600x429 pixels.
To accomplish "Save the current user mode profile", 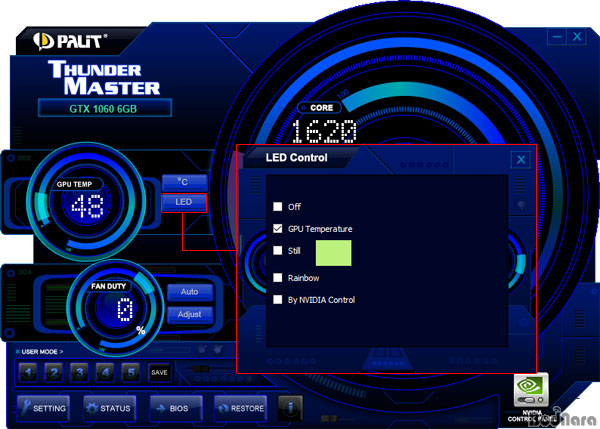I will [159, 372].
